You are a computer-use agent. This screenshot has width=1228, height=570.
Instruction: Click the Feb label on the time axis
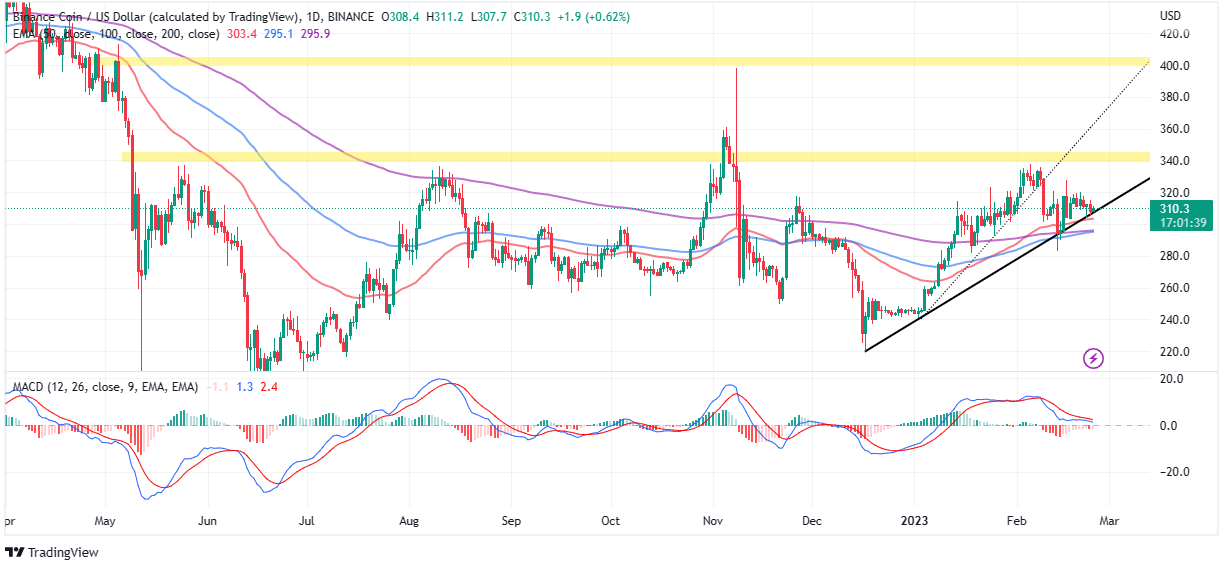coord(1017,521)
